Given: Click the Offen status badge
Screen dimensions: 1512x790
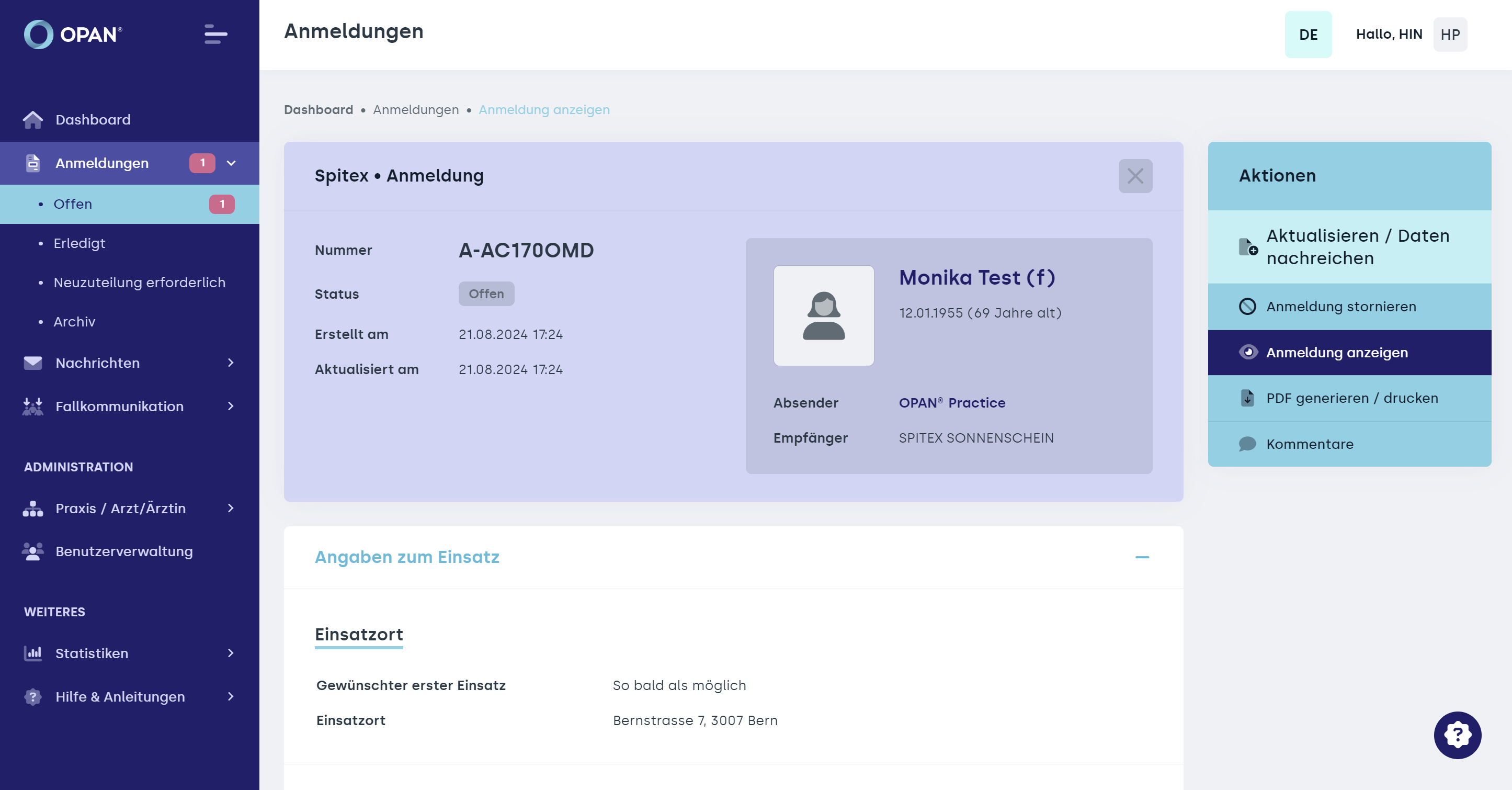Looking at the screenshot, I should click(486, 294).
